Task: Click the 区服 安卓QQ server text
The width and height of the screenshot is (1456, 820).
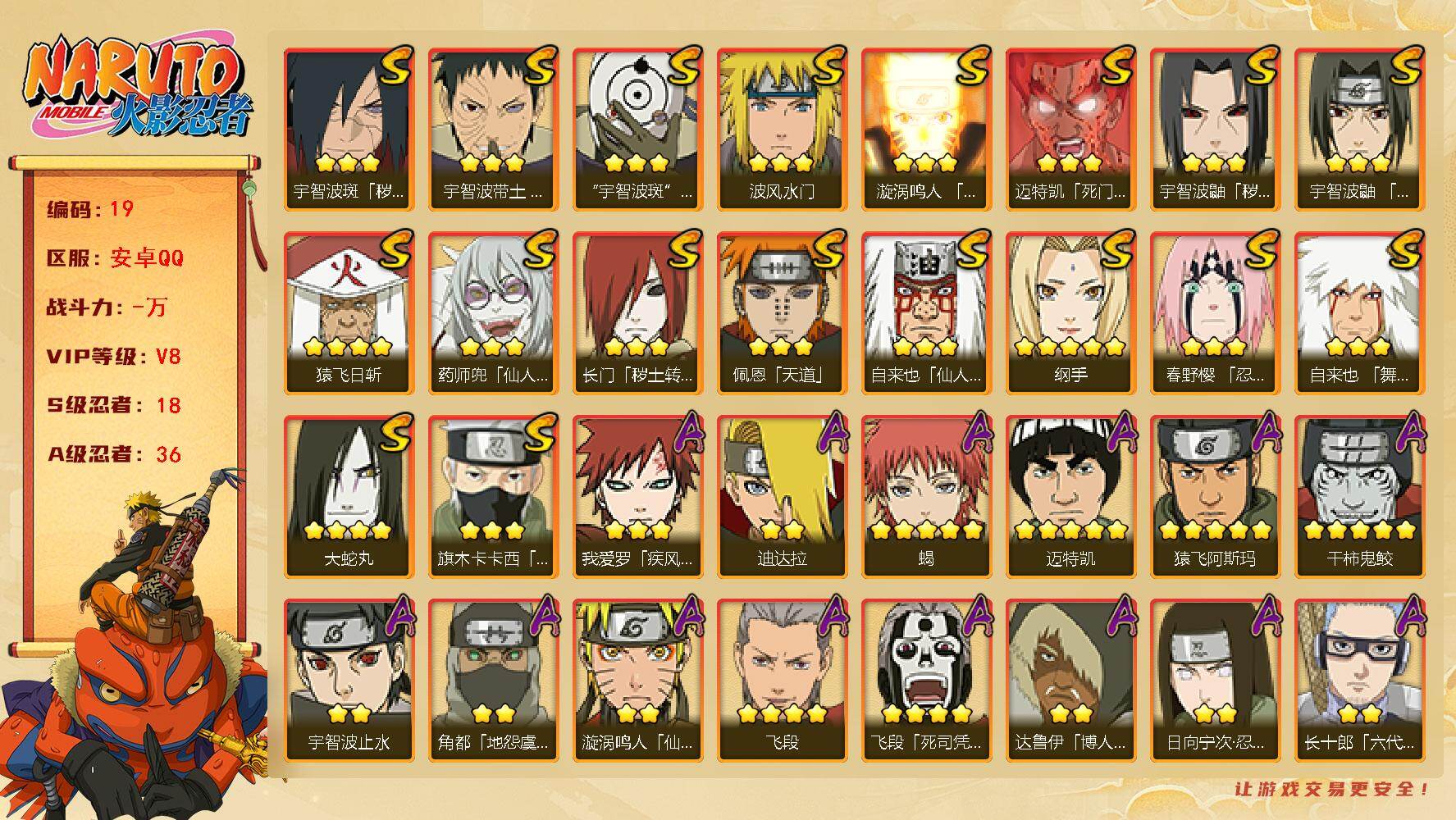Action: tap(116, 257)
